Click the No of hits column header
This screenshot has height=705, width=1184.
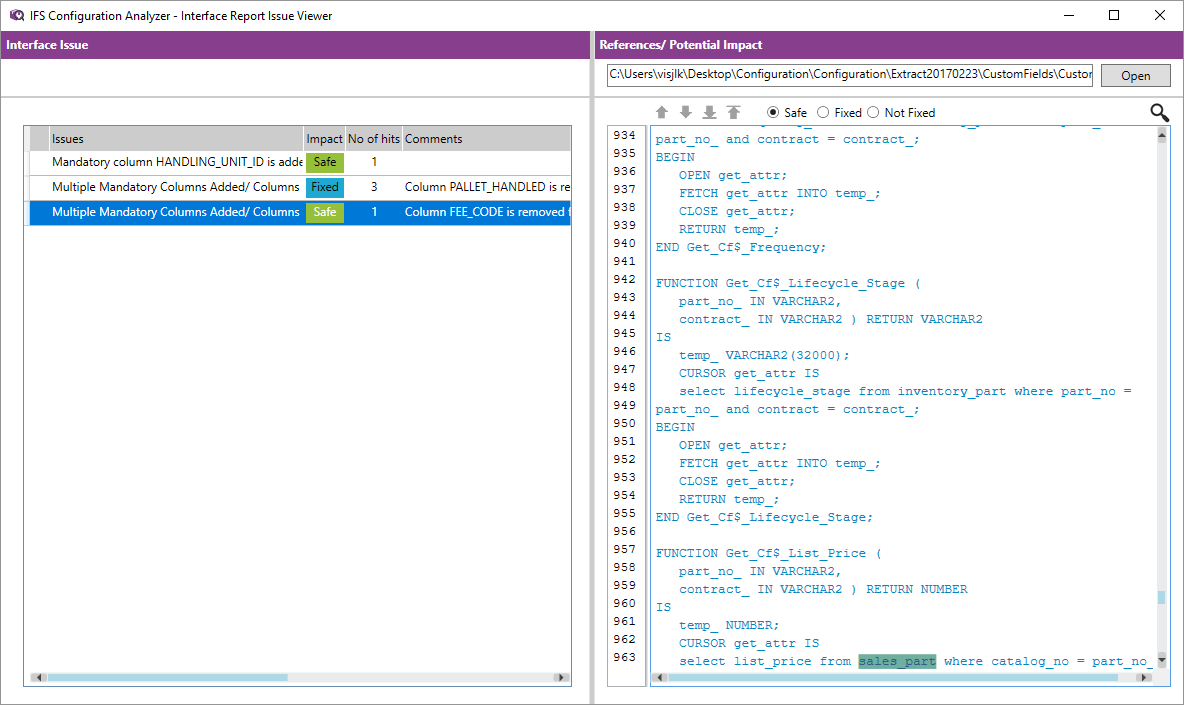click(373, 139)
